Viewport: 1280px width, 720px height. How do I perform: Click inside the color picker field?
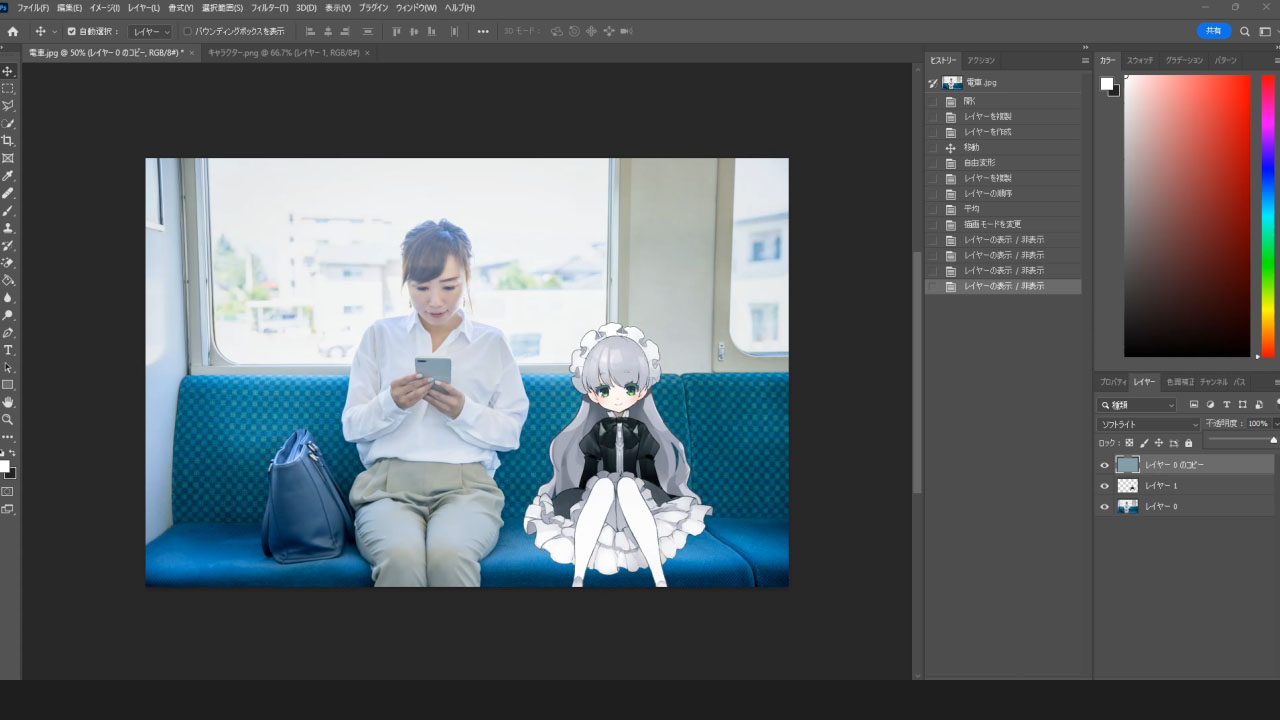click(1187, 216)
